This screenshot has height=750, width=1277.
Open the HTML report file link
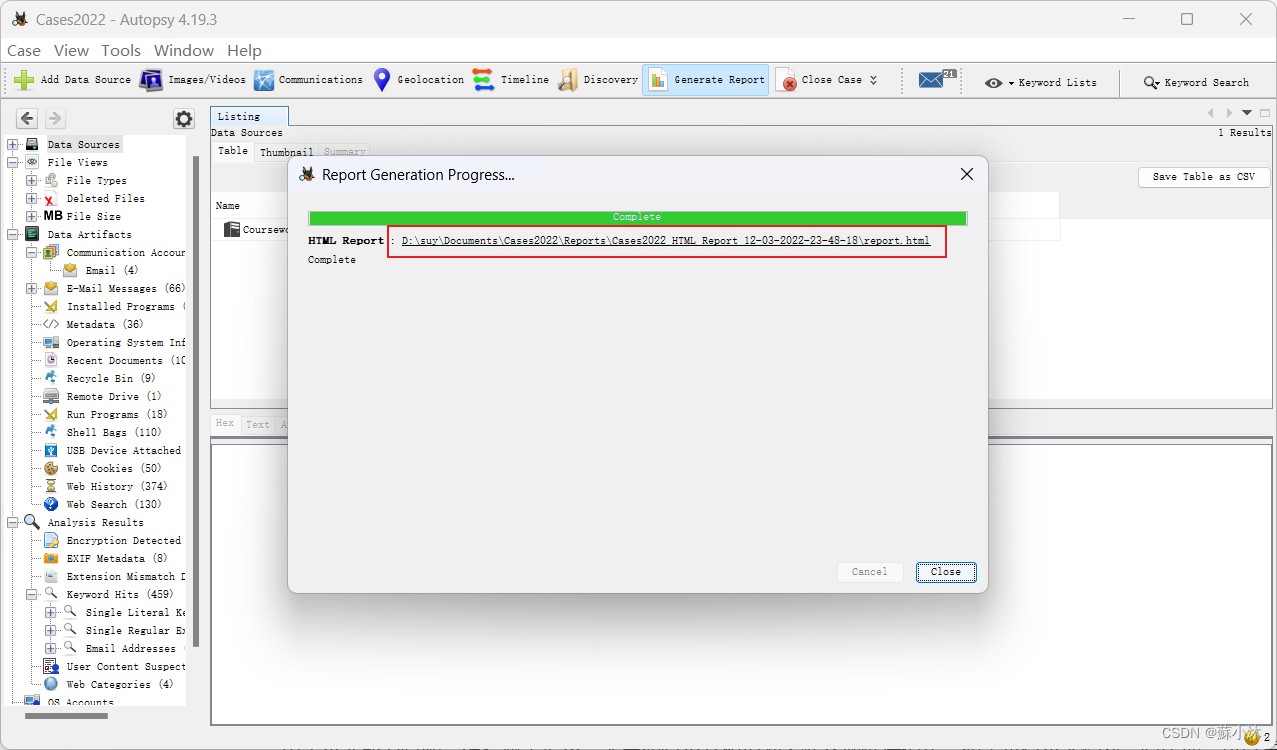coord(666,241)
